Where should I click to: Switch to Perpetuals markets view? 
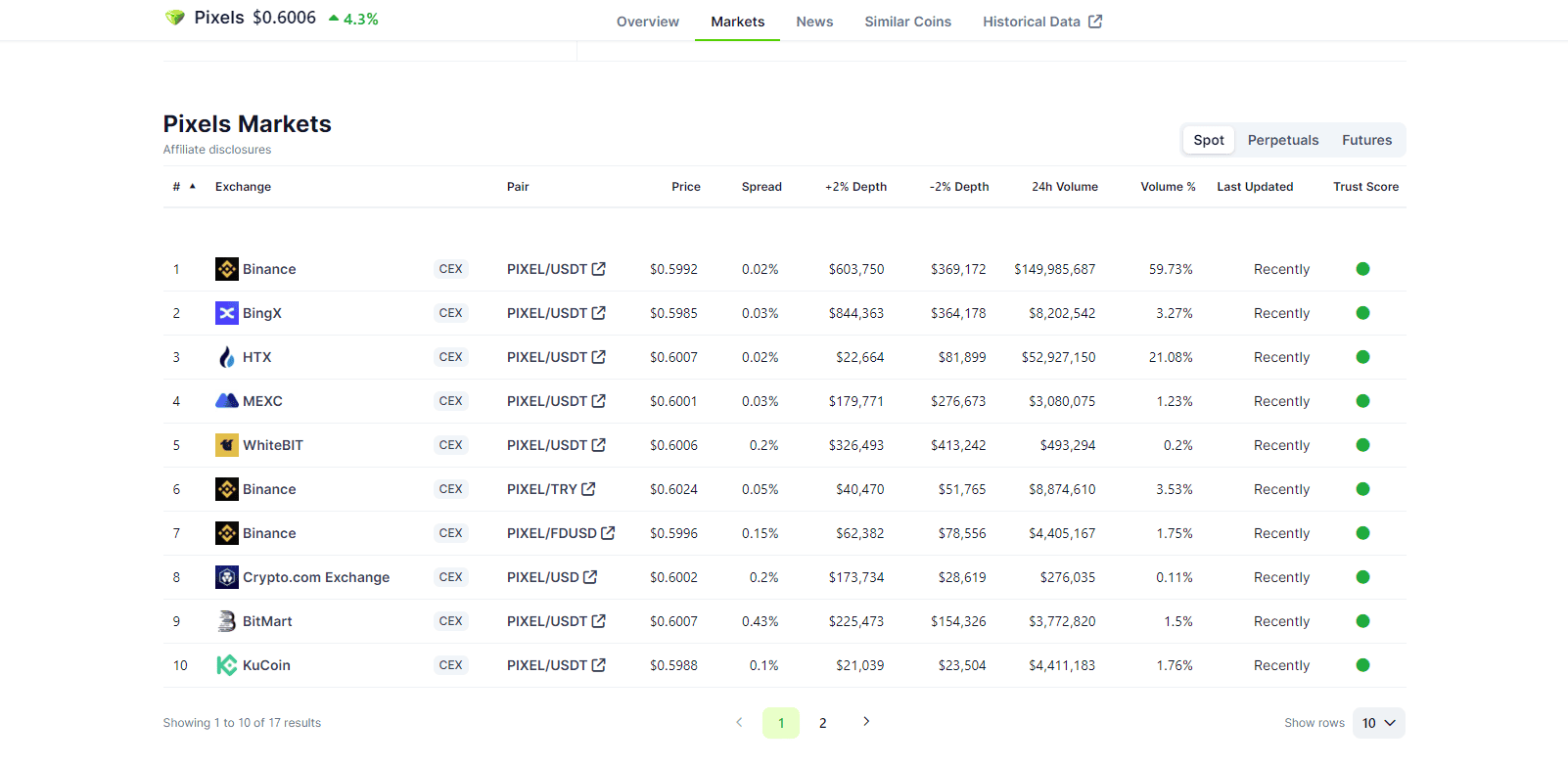[x=1282, y=140]
